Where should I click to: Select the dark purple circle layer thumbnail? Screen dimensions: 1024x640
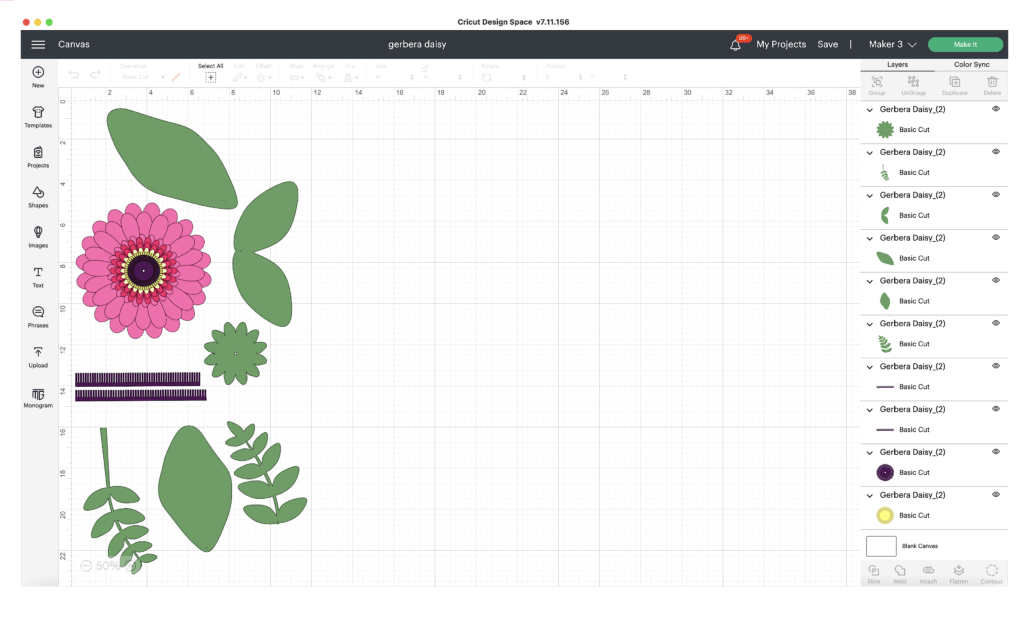(885, 472)
